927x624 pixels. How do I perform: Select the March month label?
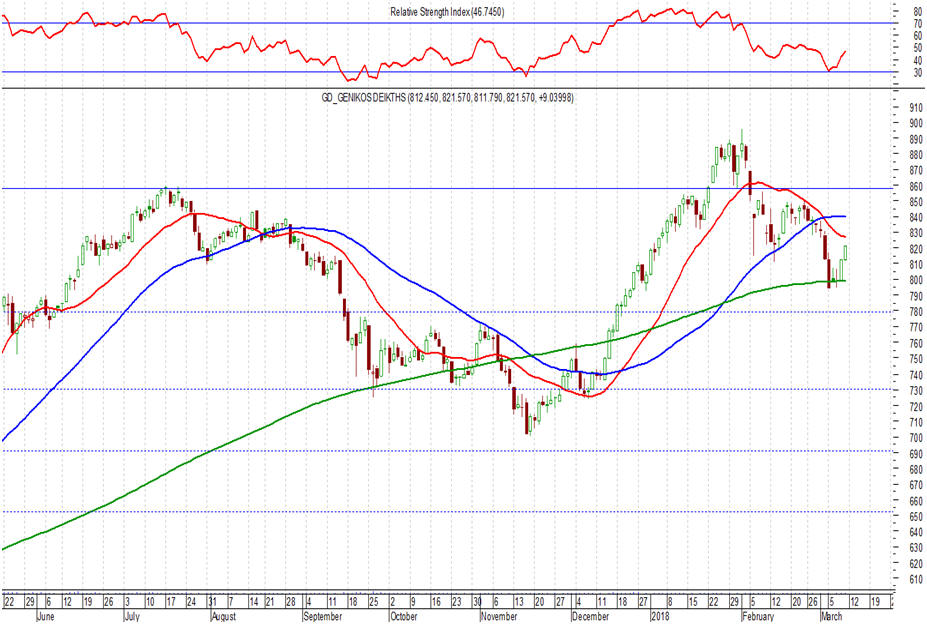point(831,616)
